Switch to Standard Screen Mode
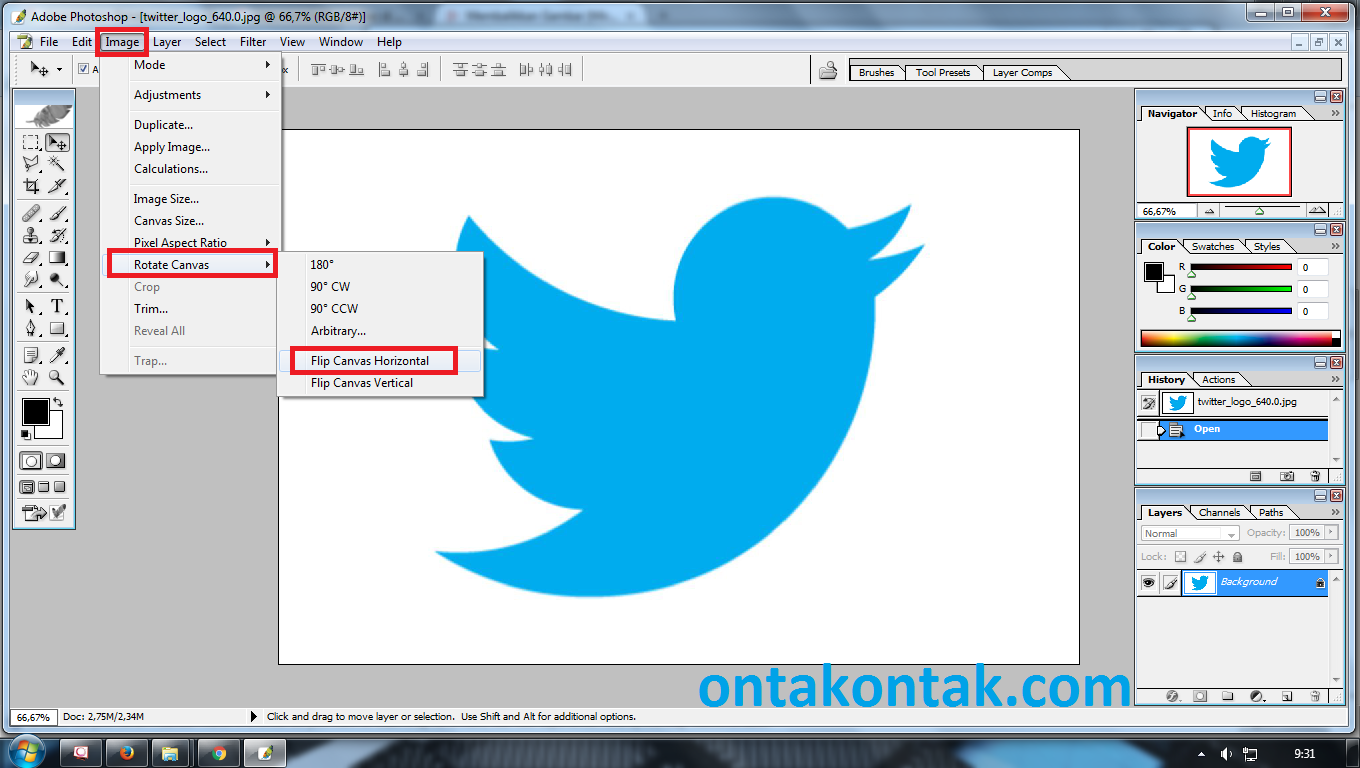Viewport: 1360px width, 768px height. click(26, 487)
